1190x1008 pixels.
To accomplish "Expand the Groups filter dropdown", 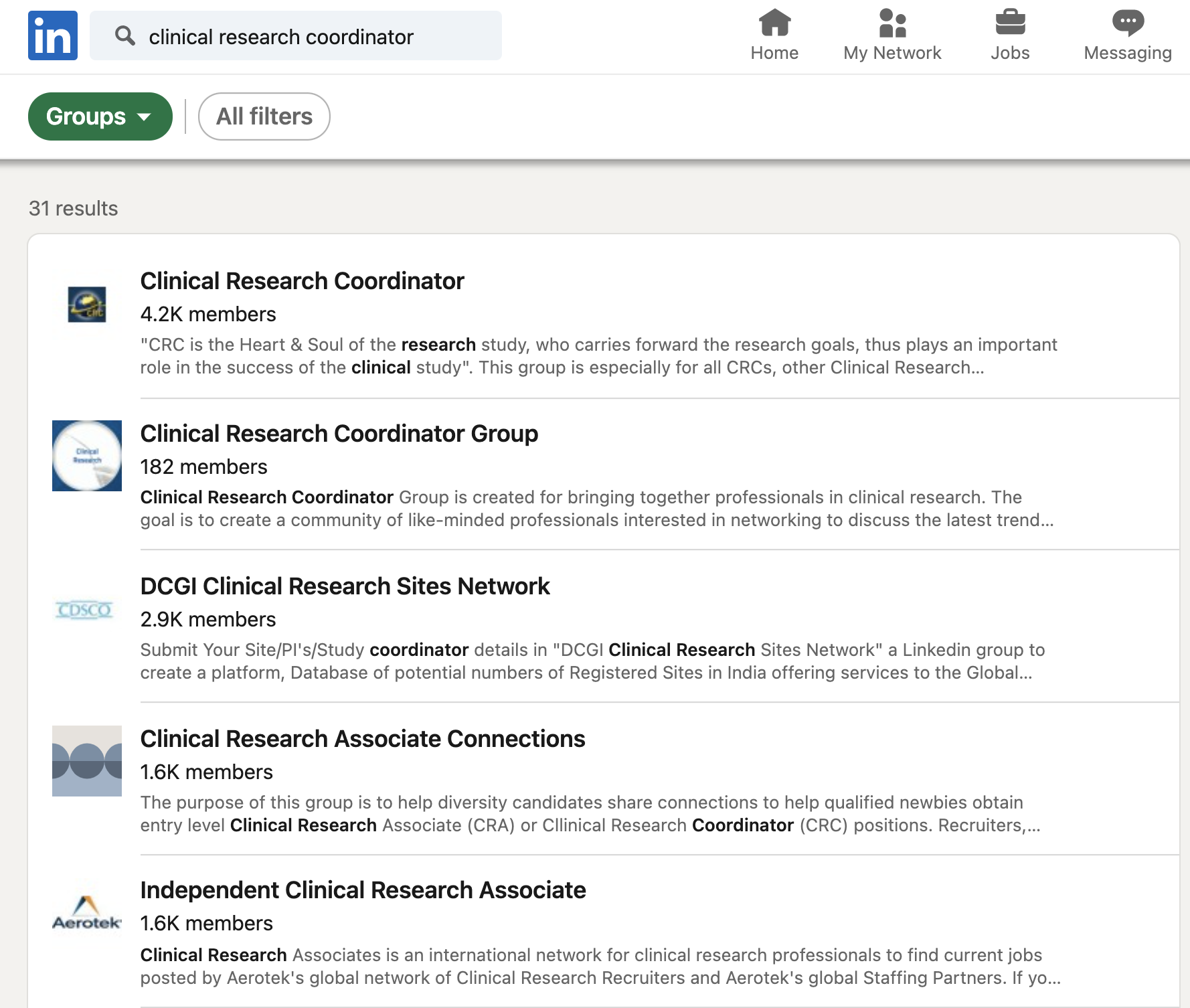I will click(100, 116).
